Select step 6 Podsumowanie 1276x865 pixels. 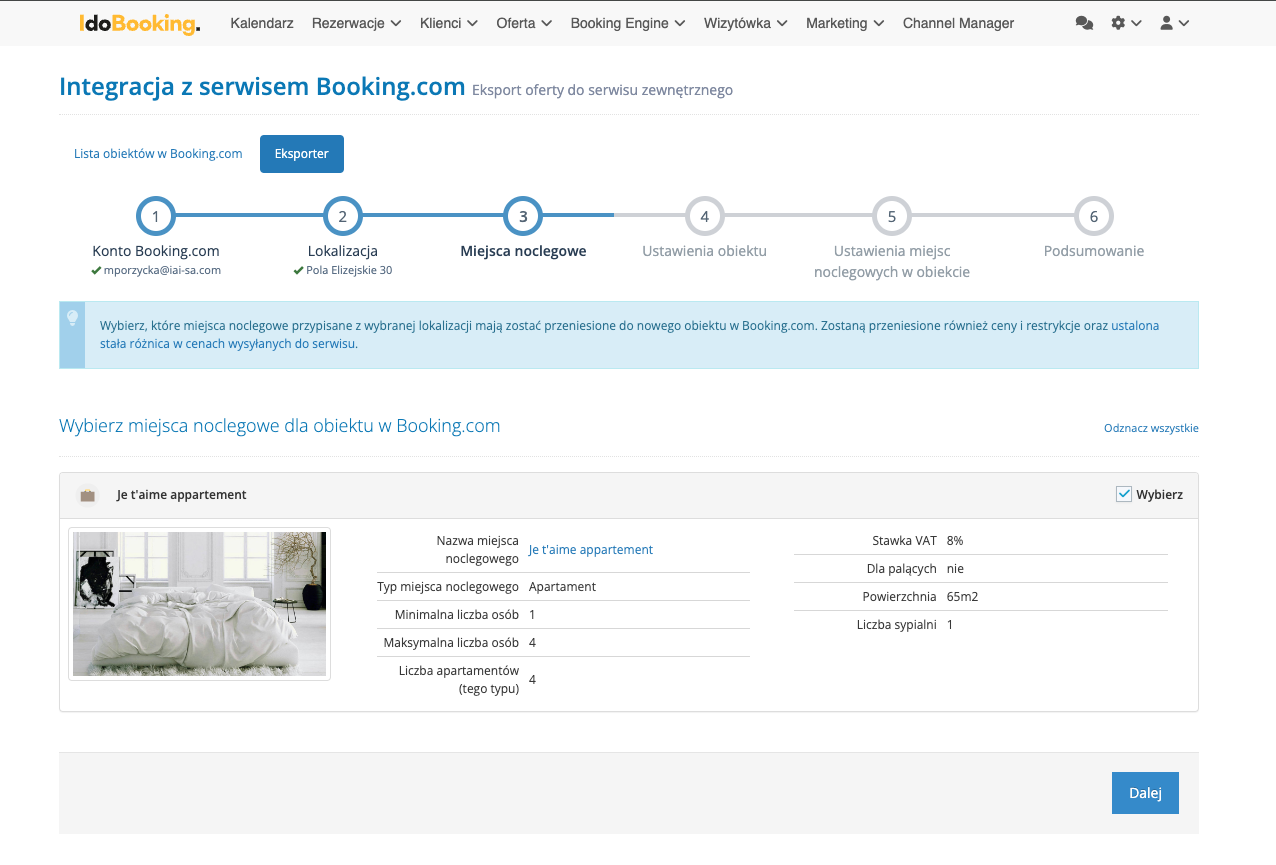(x=1093, y=215)
